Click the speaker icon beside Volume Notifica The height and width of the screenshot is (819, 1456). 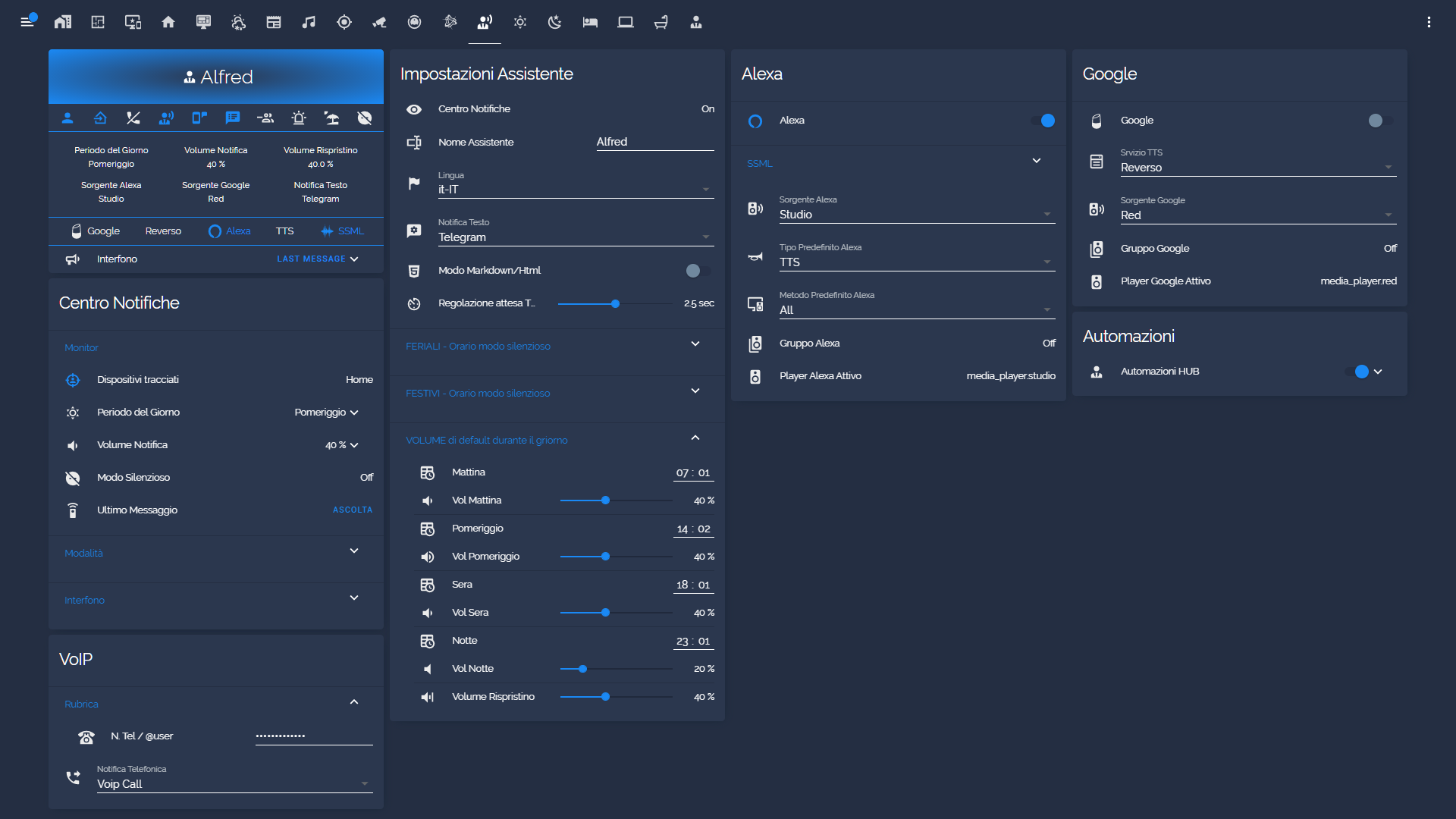coord(73,445)
